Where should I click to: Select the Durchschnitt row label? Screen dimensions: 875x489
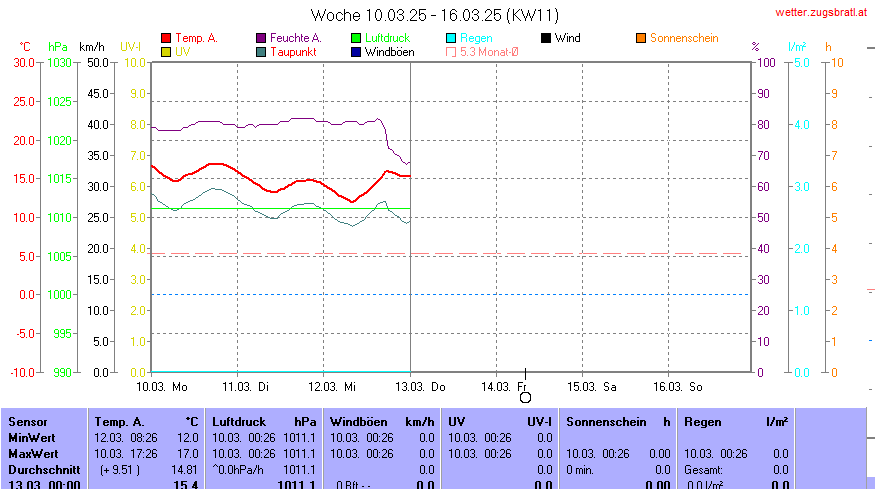coord(40,468)
